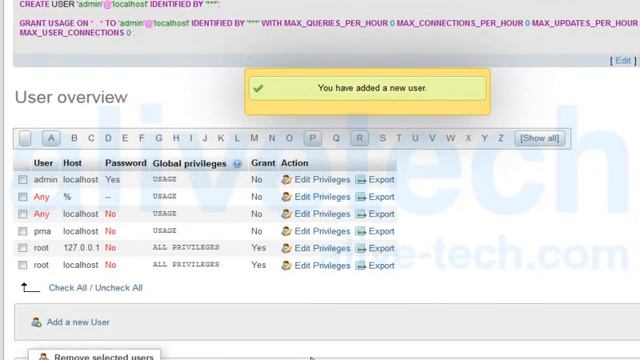Viewport: 640px width, 360px height.
Task: Click user icon in root localhost row
Action: [286, 265]
